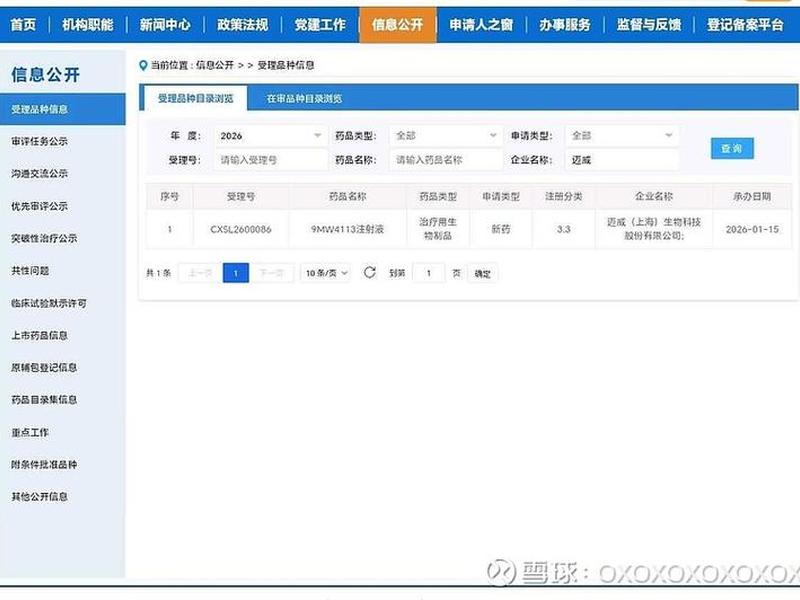This screenshot has width=800, height=600.
Task: Click the 企业名称 column header
Action: [654, 196]
